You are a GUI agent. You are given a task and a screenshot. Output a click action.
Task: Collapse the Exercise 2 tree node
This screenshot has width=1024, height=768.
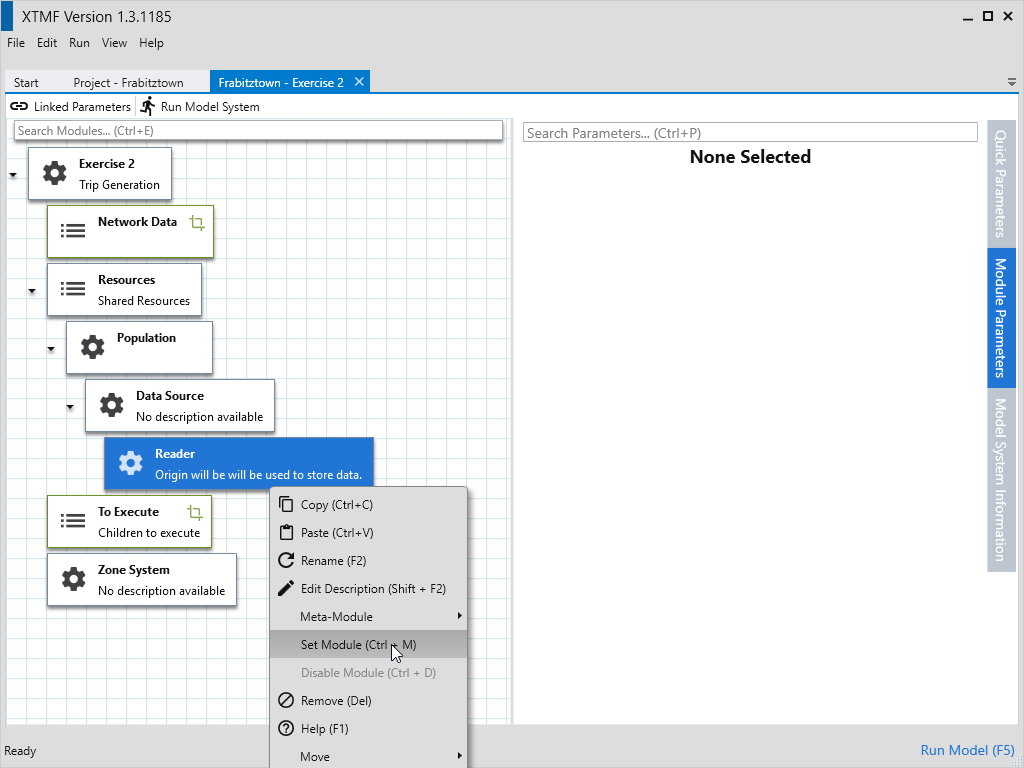click(x=13, y=175)
